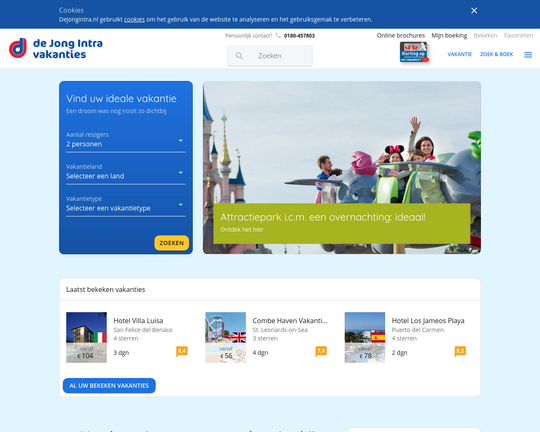This screenshot has height=432, width=540.
Task: Click the de Jong Intra vakanties logo
Action: [56, 48]
